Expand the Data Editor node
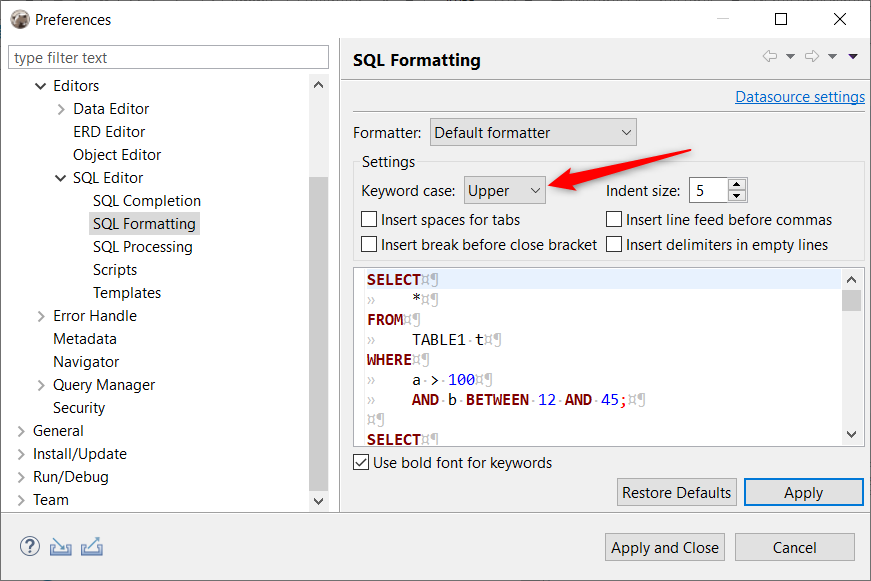The image size is (871, 581). [61, 109]
